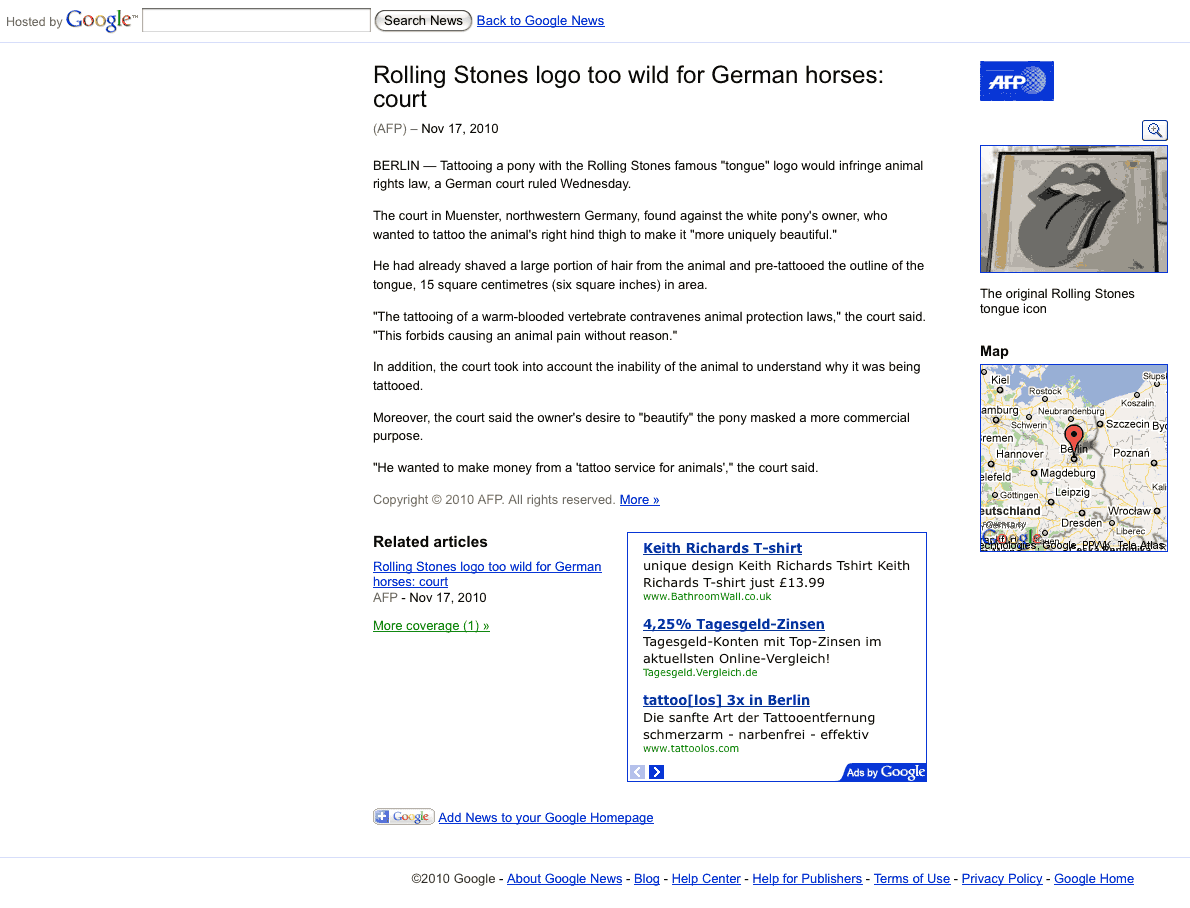The height and width of the screenshot is (908, 1190).
Task: Open the Ads by Google label
Action: (884, 772)
